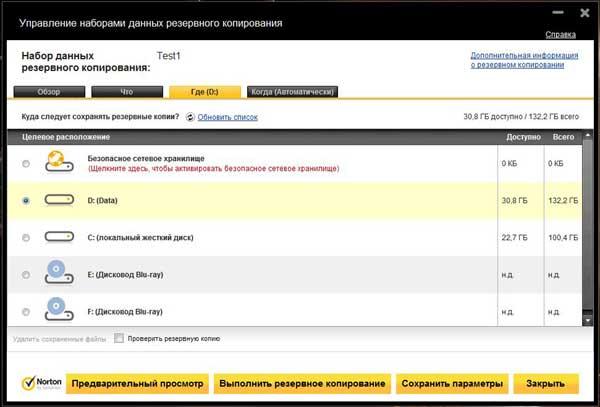Click the 30,8 ГБ available value for D:
The image size is (600, 407).
pos(514,200)
